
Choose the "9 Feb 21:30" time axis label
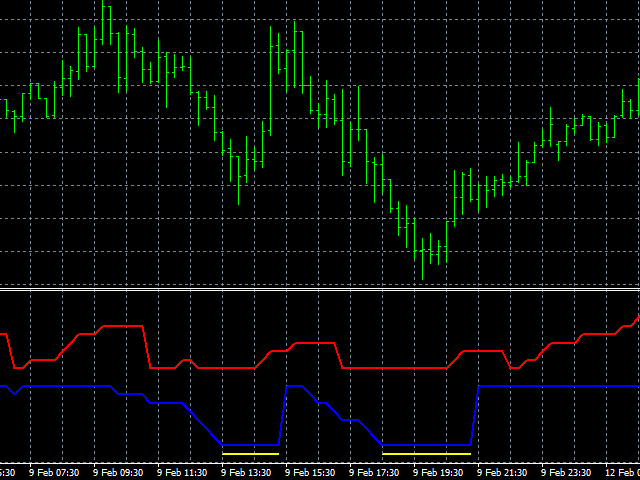502,472
